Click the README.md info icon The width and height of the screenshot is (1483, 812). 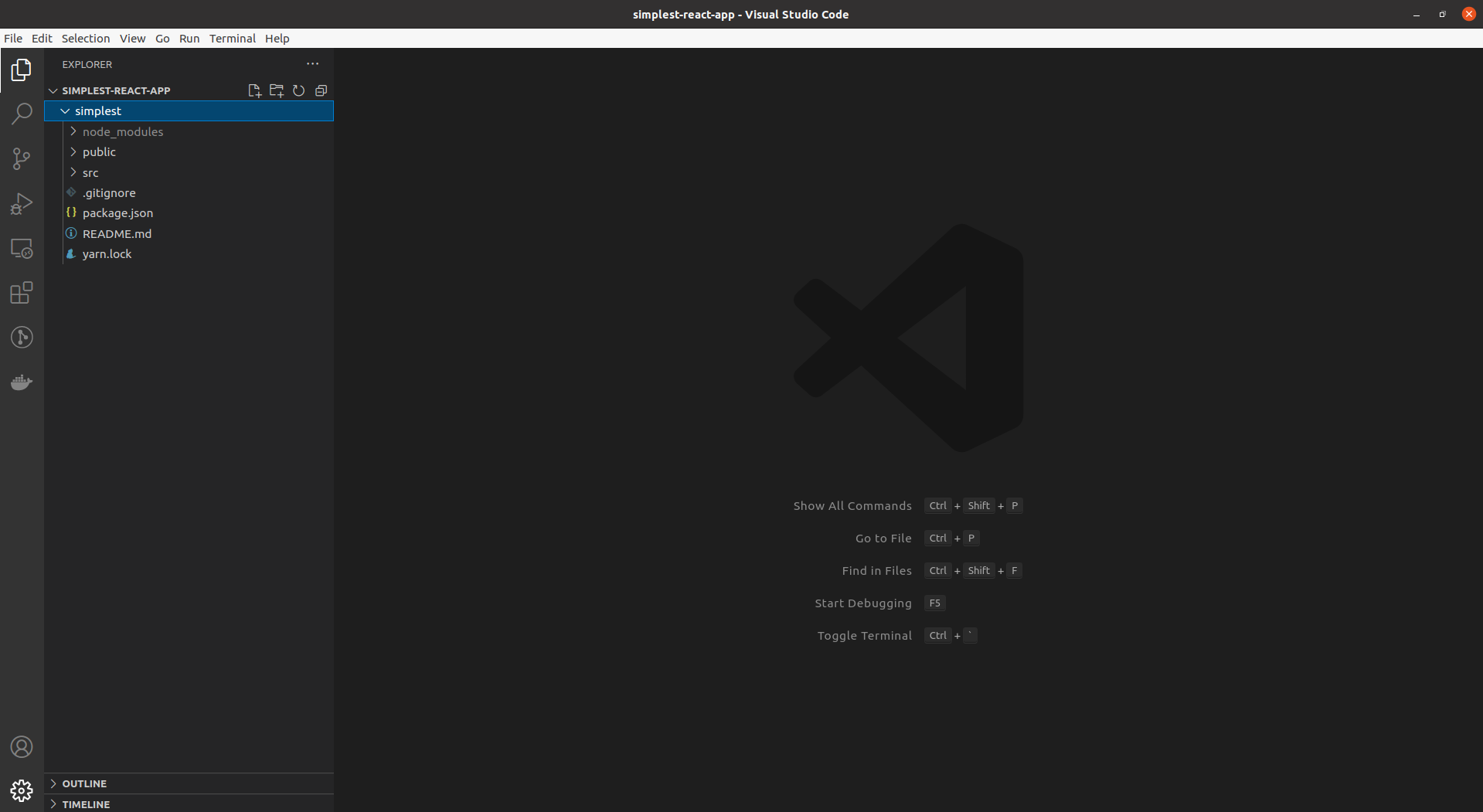(x=71, y=233)
